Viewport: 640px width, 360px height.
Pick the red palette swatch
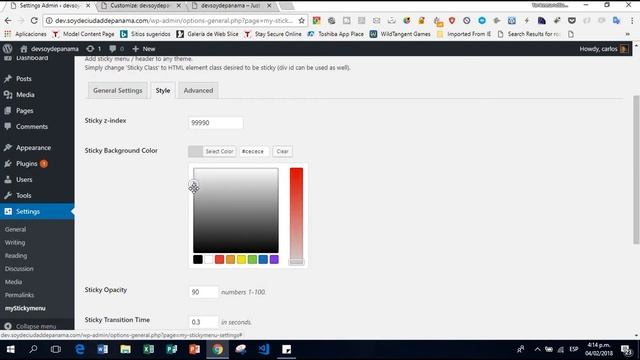pos(220,260)
